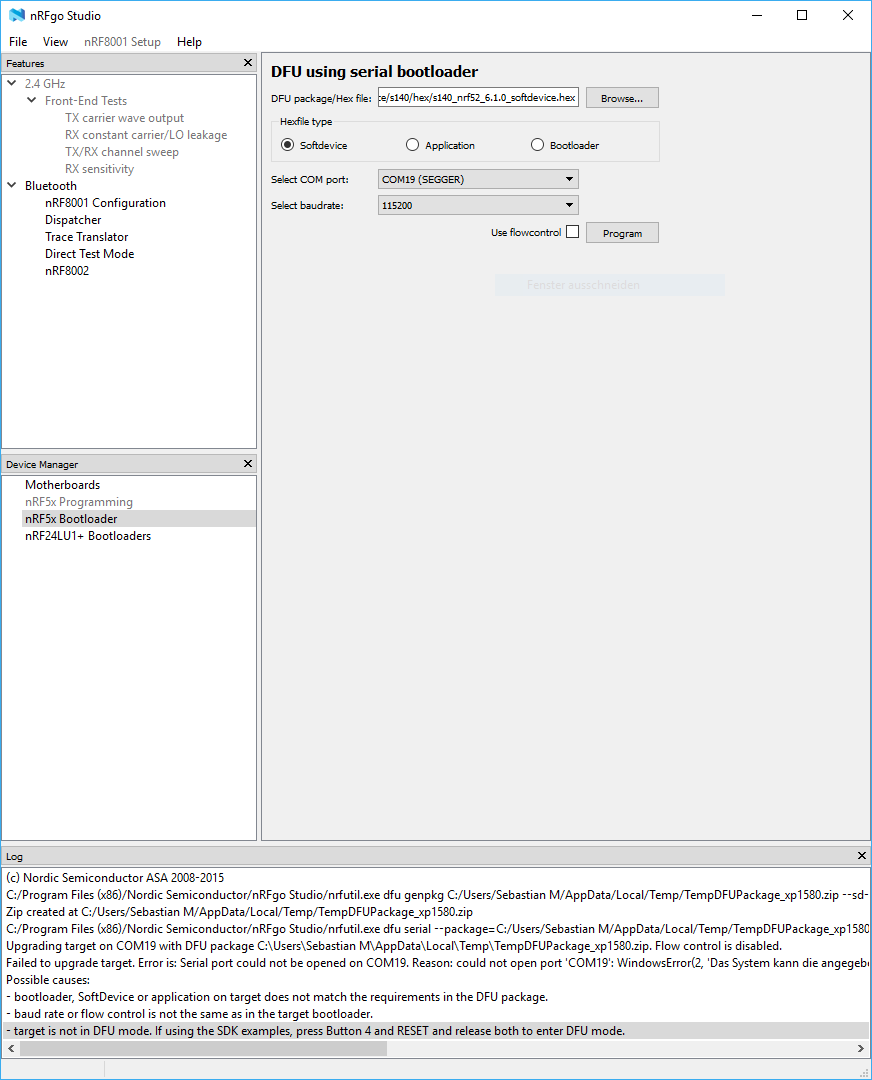Click the DFU package/Hex file path field
The width and height of the screenshot is (872, 1080).
coord(478,98)
